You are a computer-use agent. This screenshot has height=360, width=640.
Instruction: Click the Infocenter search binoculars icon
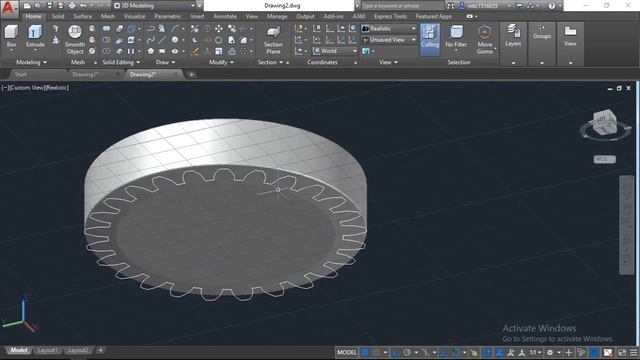451,6
